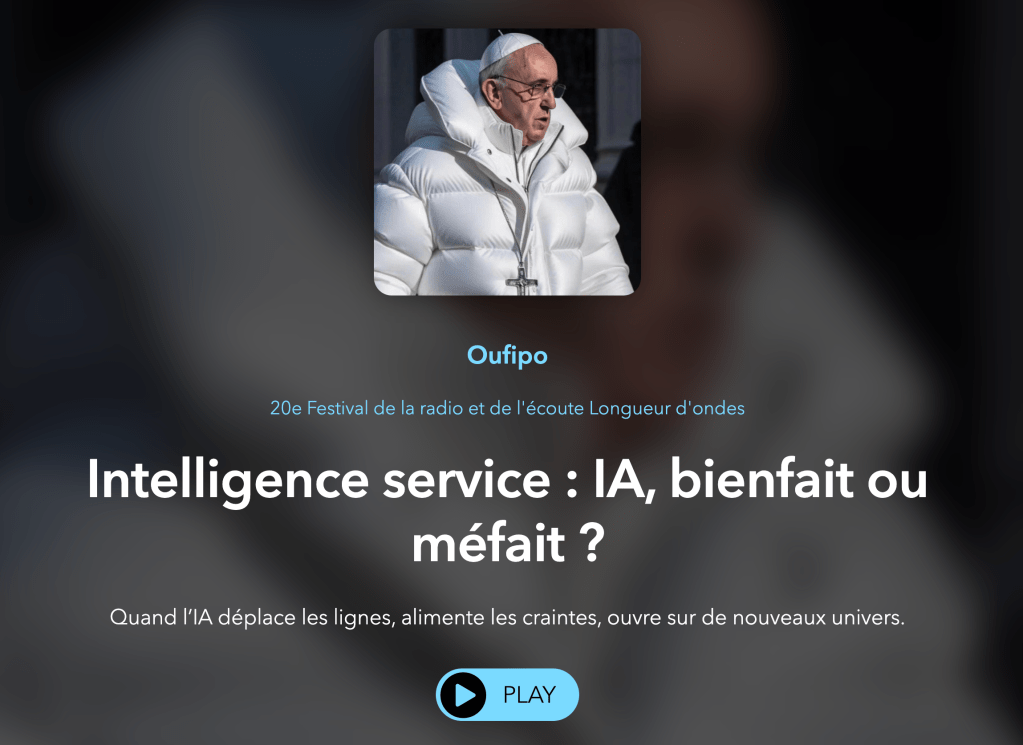Viewport: 1023px width, 745px height.
Task: Click 'Longueur d'ondes' in the festival link
Action: [x=667, y=408]
